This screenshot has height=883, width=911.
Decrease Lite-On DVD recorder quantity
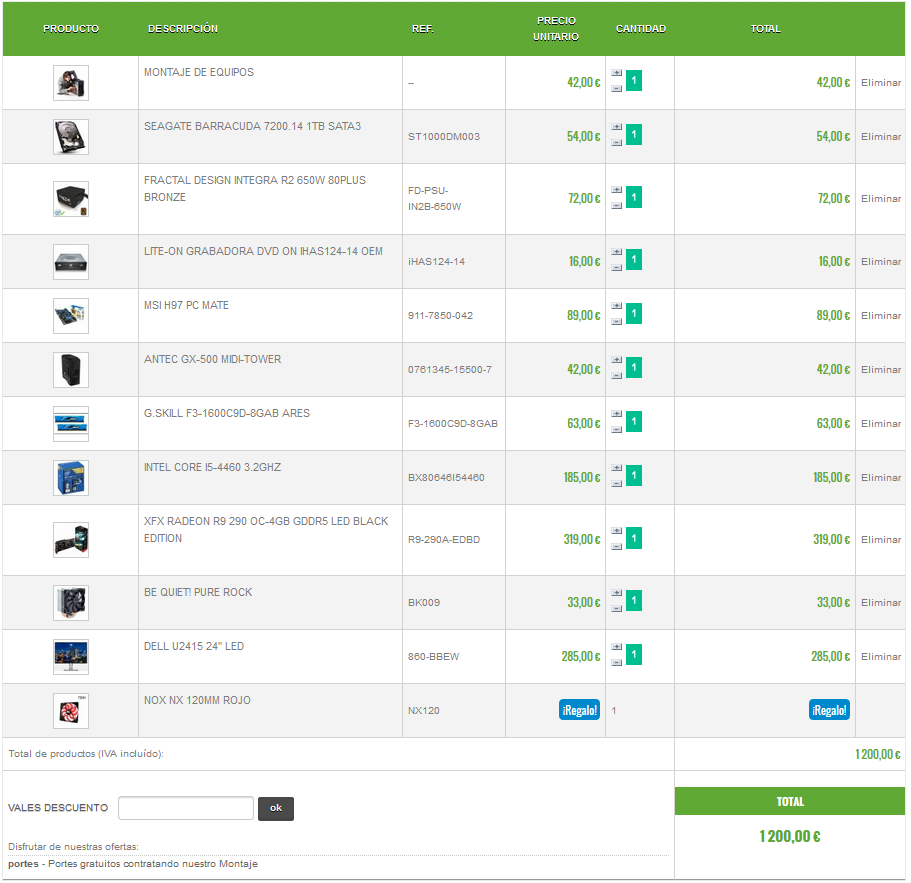616,267
